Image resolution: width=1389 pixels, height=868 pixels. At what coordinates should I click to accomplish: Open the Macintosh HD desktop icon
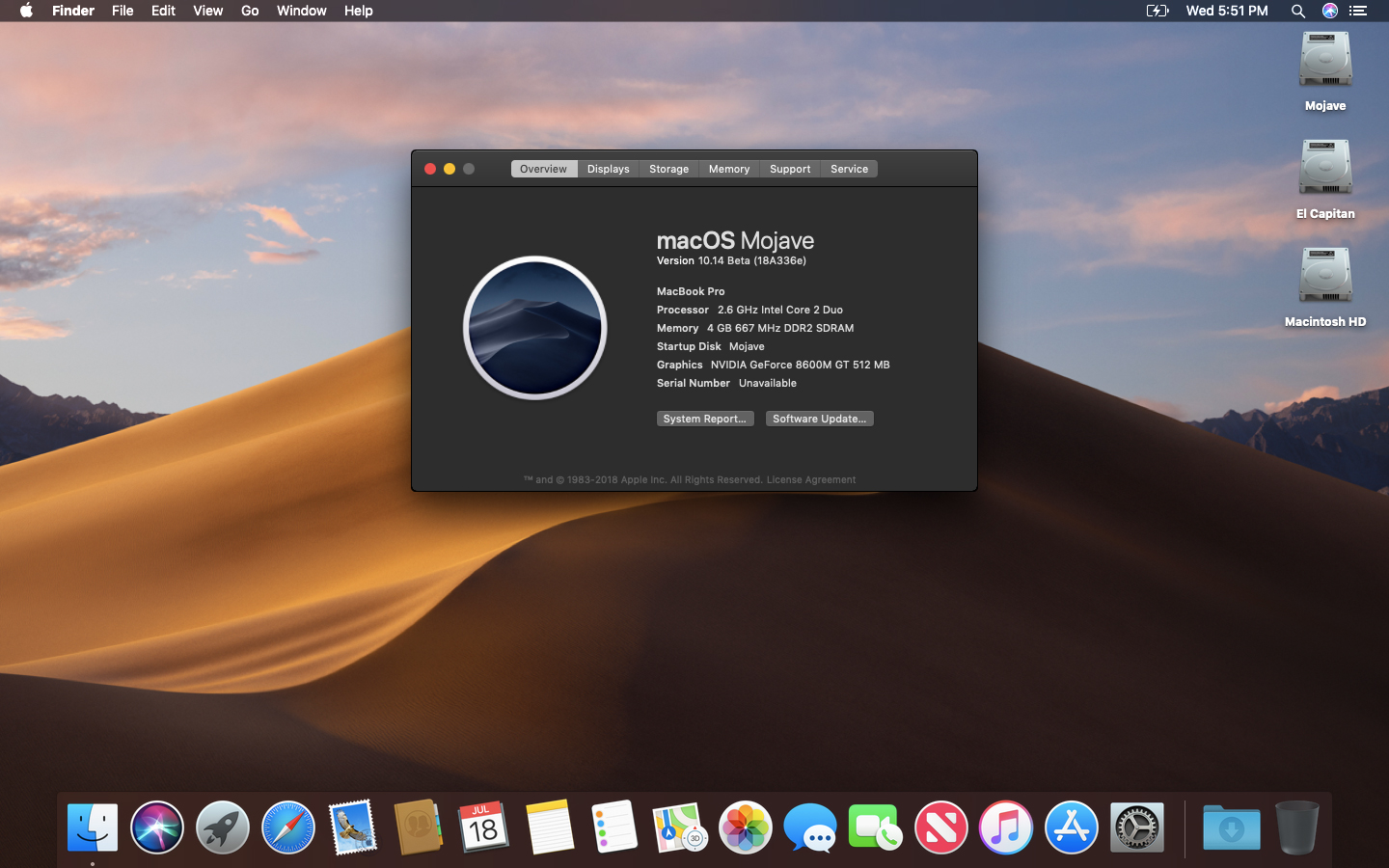pos(1324,275)
